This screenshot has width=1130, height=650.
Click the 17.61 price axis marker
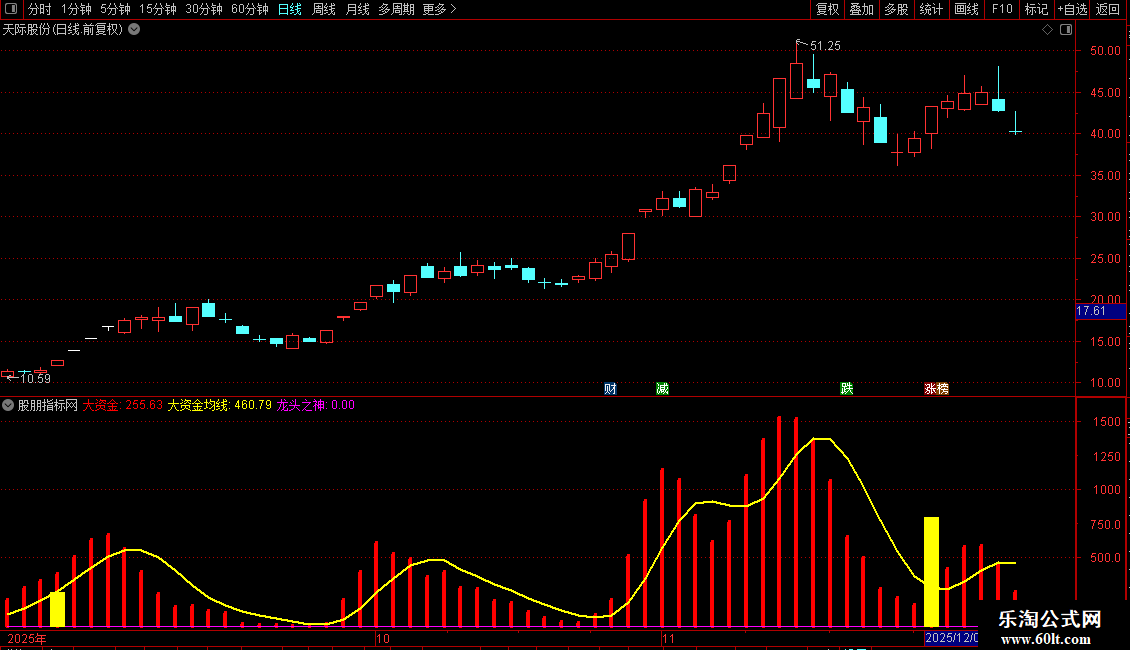click(1100, 311)
